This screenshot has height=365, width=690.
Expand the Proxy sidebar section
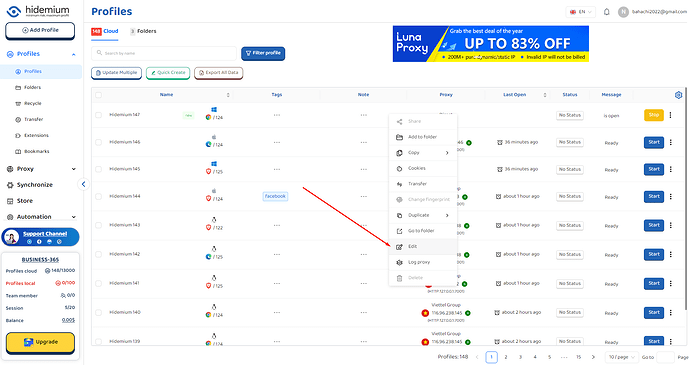click(x=41, y=169)
